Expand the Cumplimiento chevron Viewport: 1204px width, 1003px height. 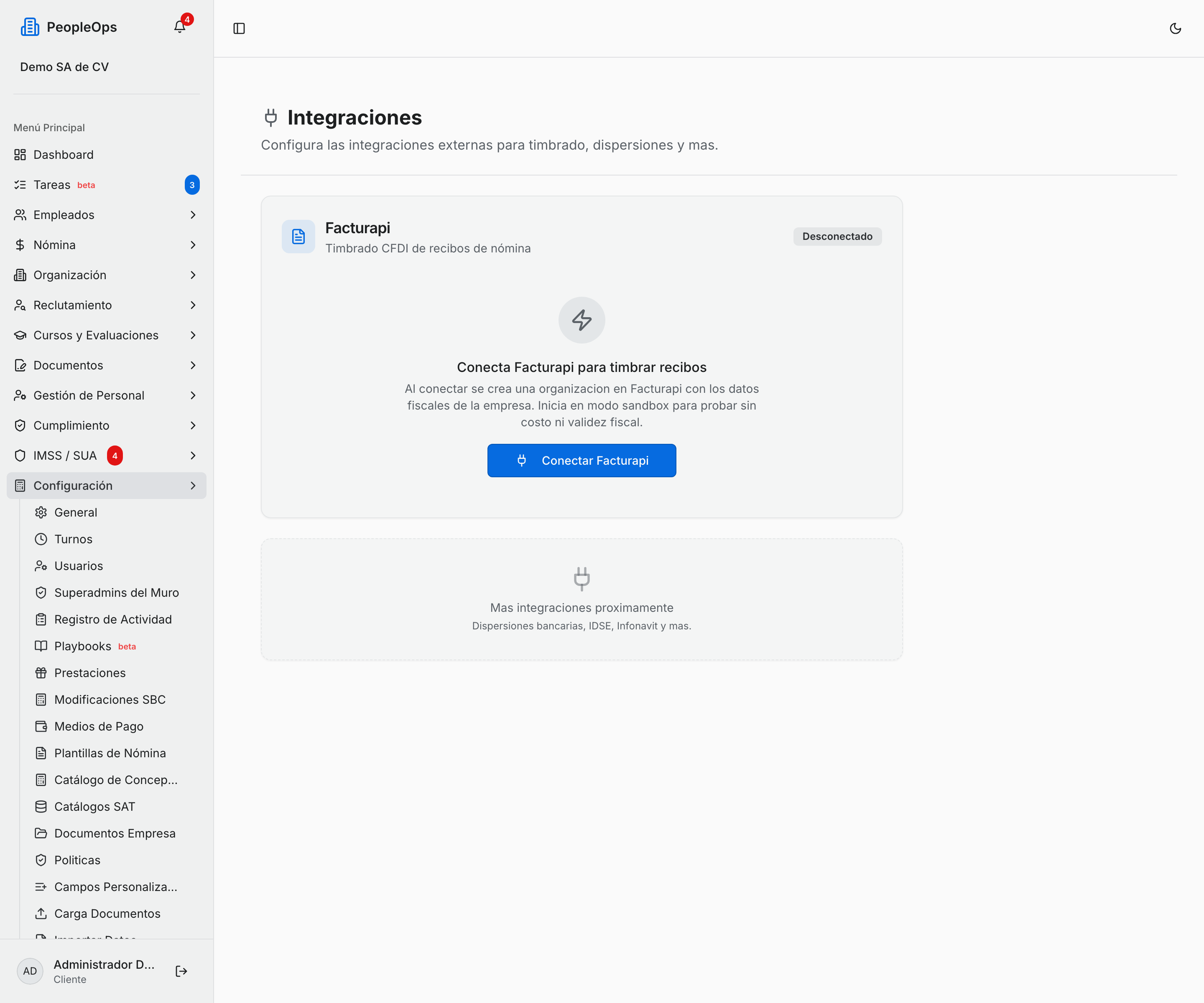[x=193, y=425]
